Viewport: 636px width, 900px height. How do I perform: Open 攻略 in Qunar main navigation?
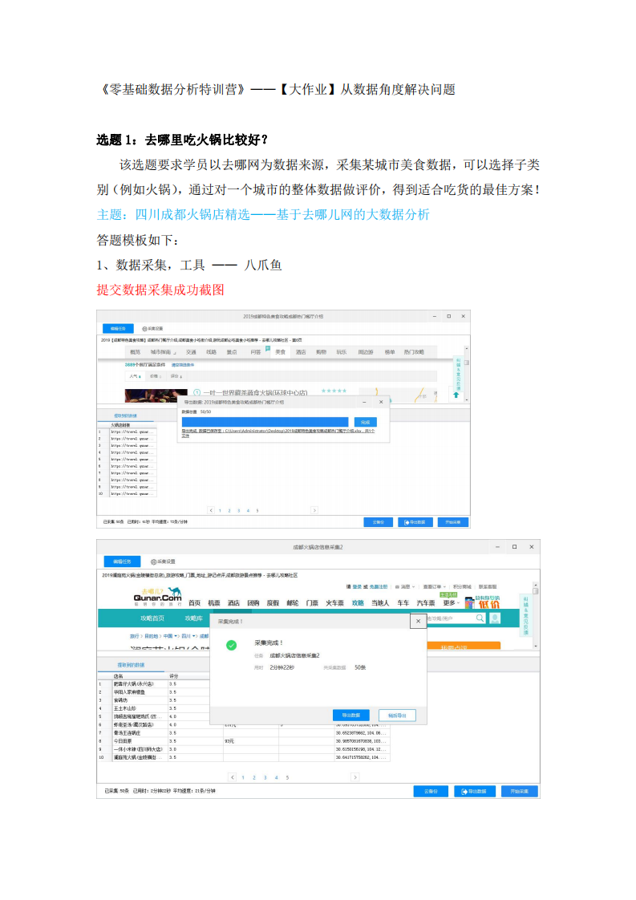coord(358,603)
